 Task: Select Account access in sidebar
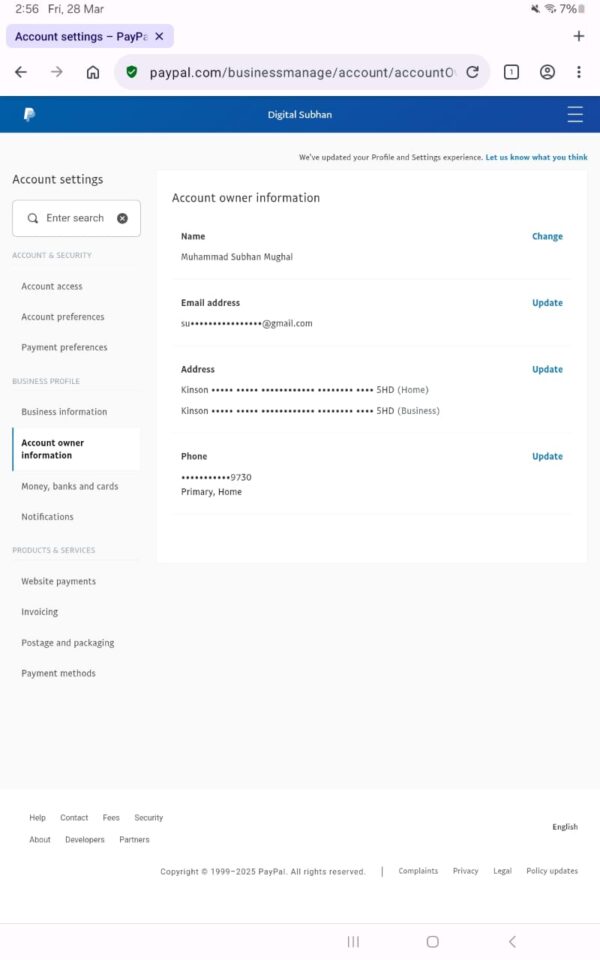click(x=52, y=287)
